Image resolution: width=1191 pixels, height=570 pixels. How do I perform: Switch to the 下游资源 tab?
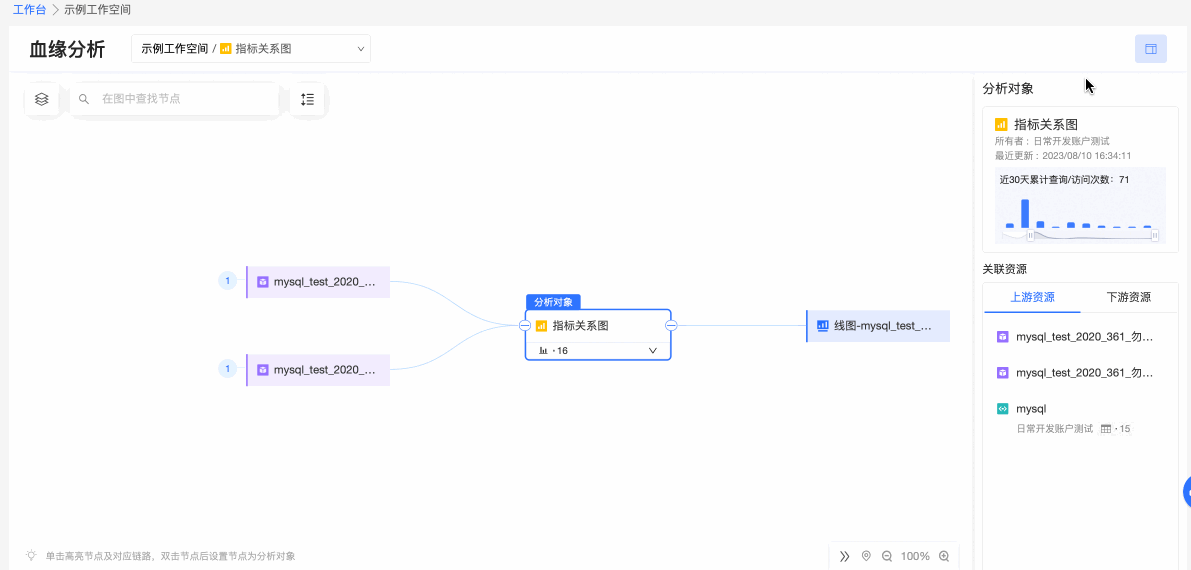[x=1128, y=297]
